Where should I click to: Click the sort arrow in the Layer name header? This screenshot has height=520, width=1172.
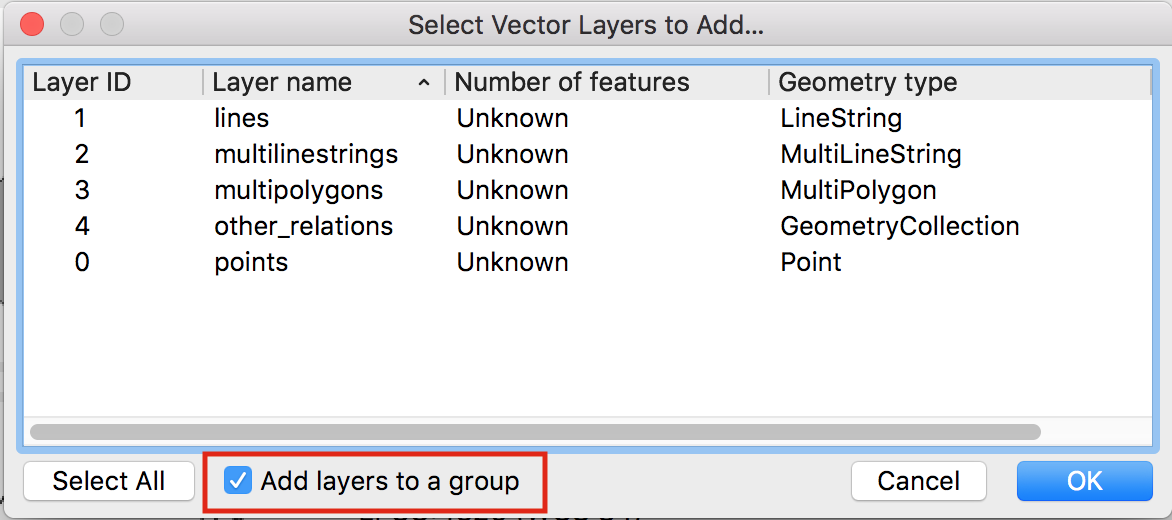tap(424, 83)
